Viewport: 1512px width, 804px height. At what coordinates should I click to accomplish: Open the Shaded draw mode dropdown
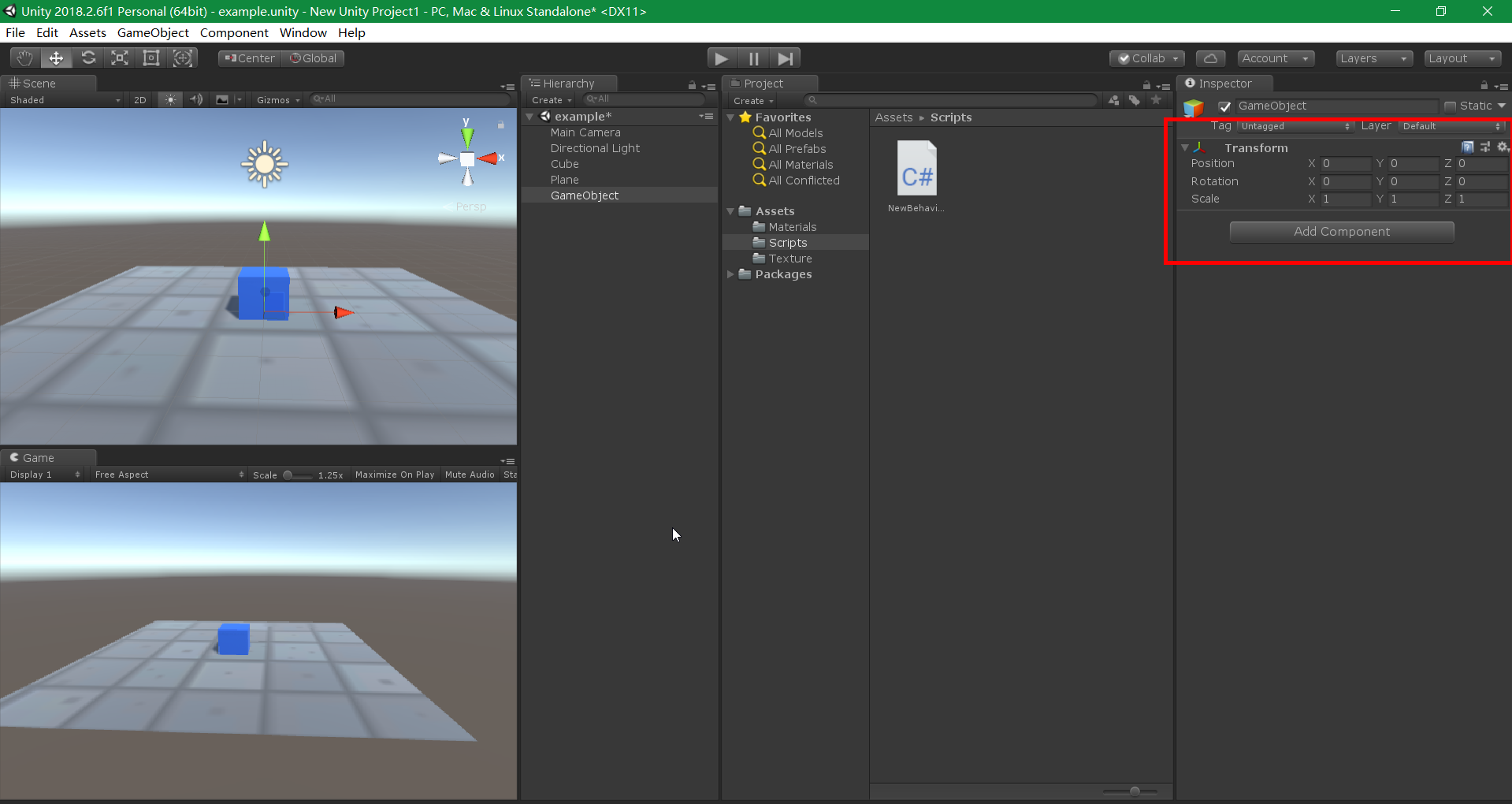pyautogui.click(x=65, y=100)
